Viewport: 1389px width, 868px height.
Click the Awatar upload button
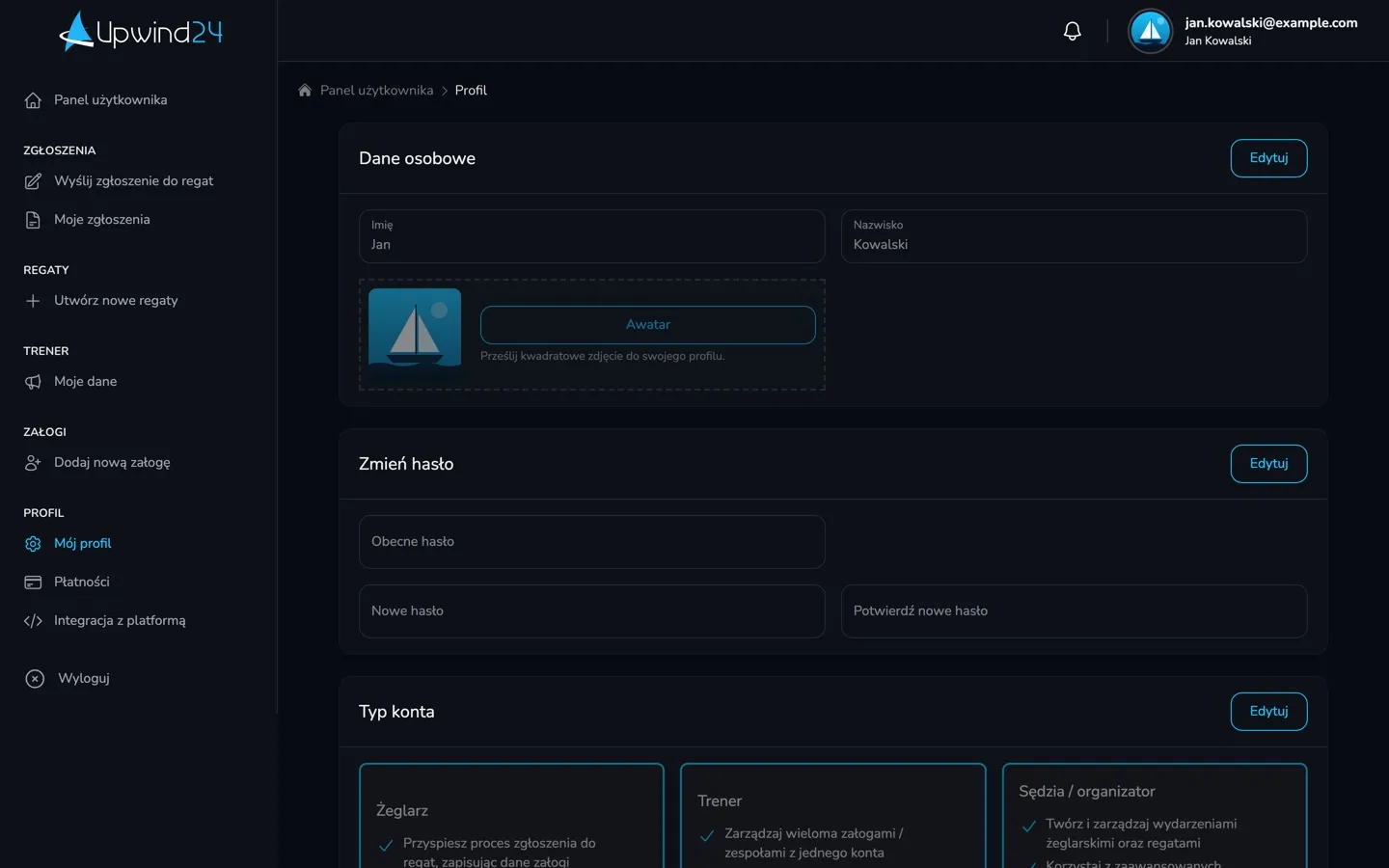click(648, 325)
